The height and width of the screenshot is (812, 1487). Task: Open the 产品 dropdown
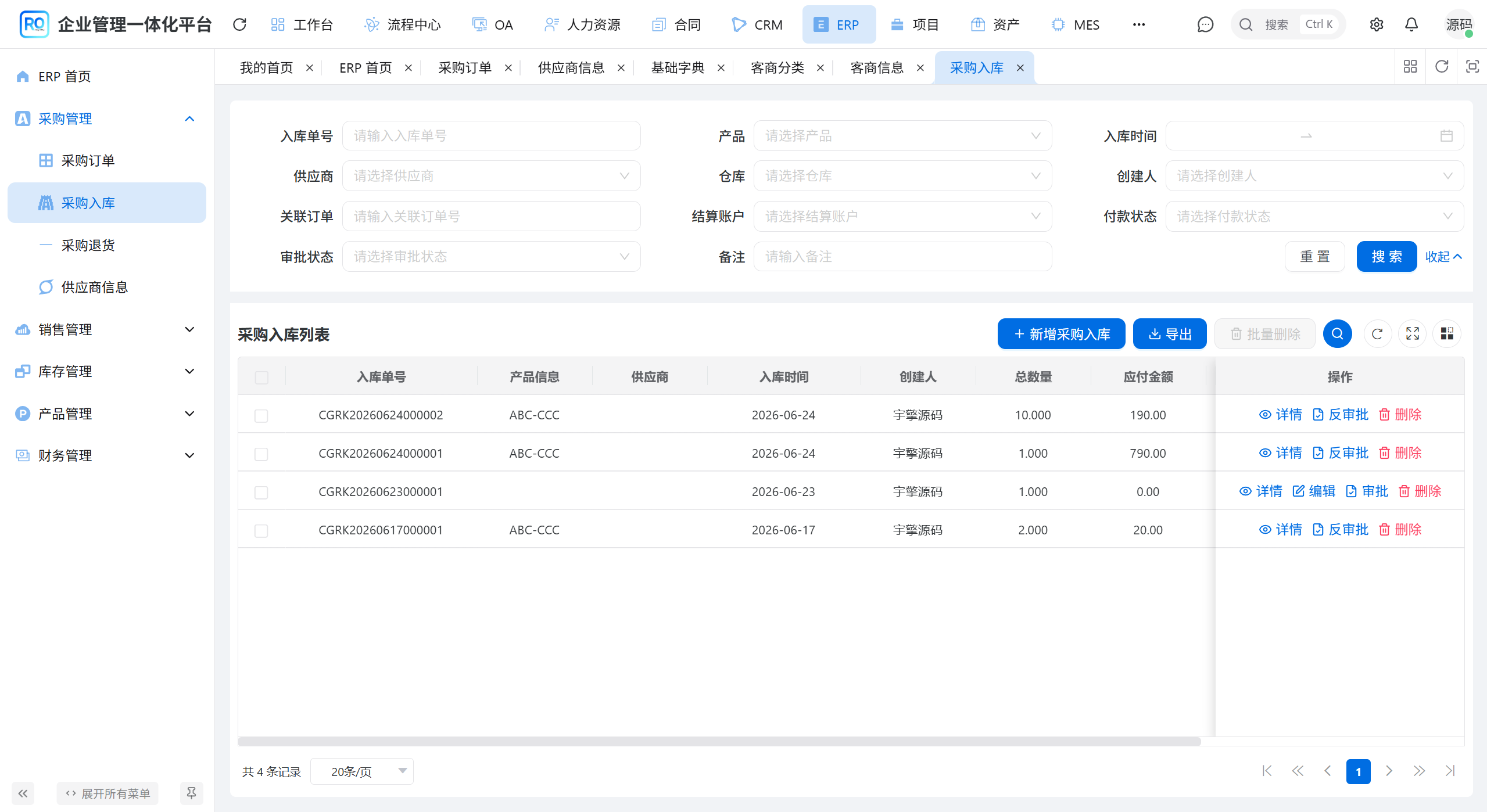tap(902, 136)
